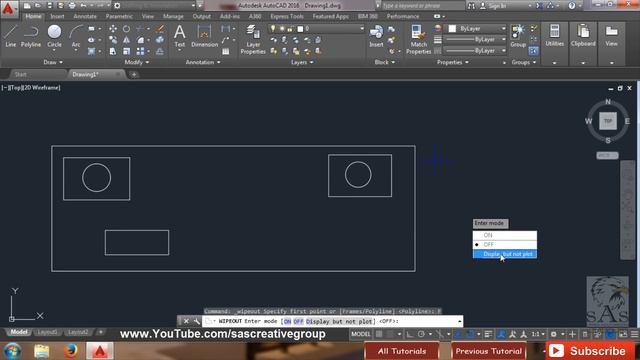Image resolution: width=640 pixels, height=360 pixels.
Task: Add a new drawing tab with plus button
Action: pos(134,74)
